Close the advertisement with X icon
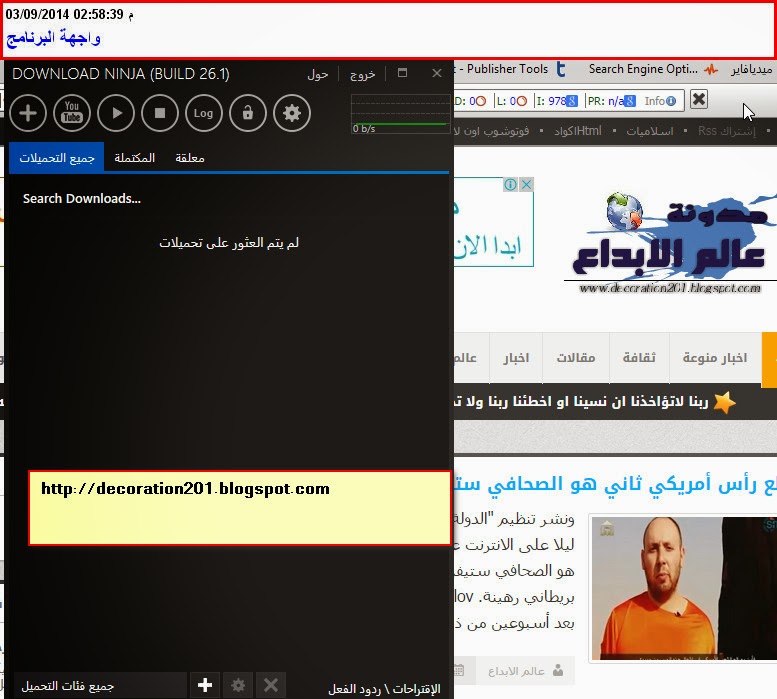This screenshot has width=777, height=699. [527, 184]
